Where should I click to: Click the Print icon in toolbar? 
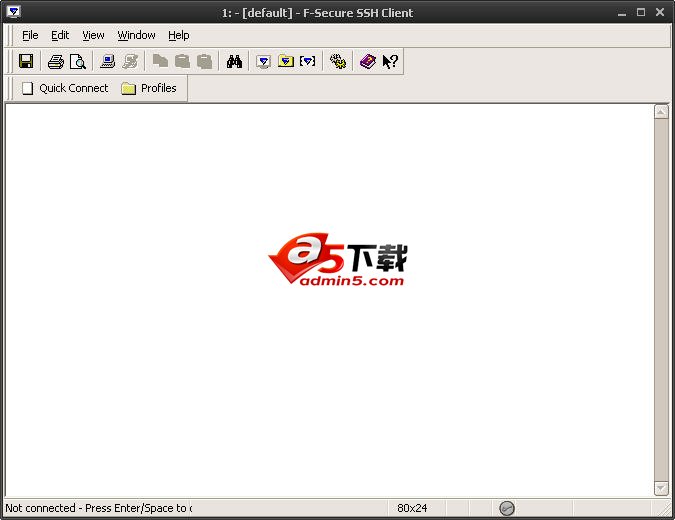(x=56, y=62)
